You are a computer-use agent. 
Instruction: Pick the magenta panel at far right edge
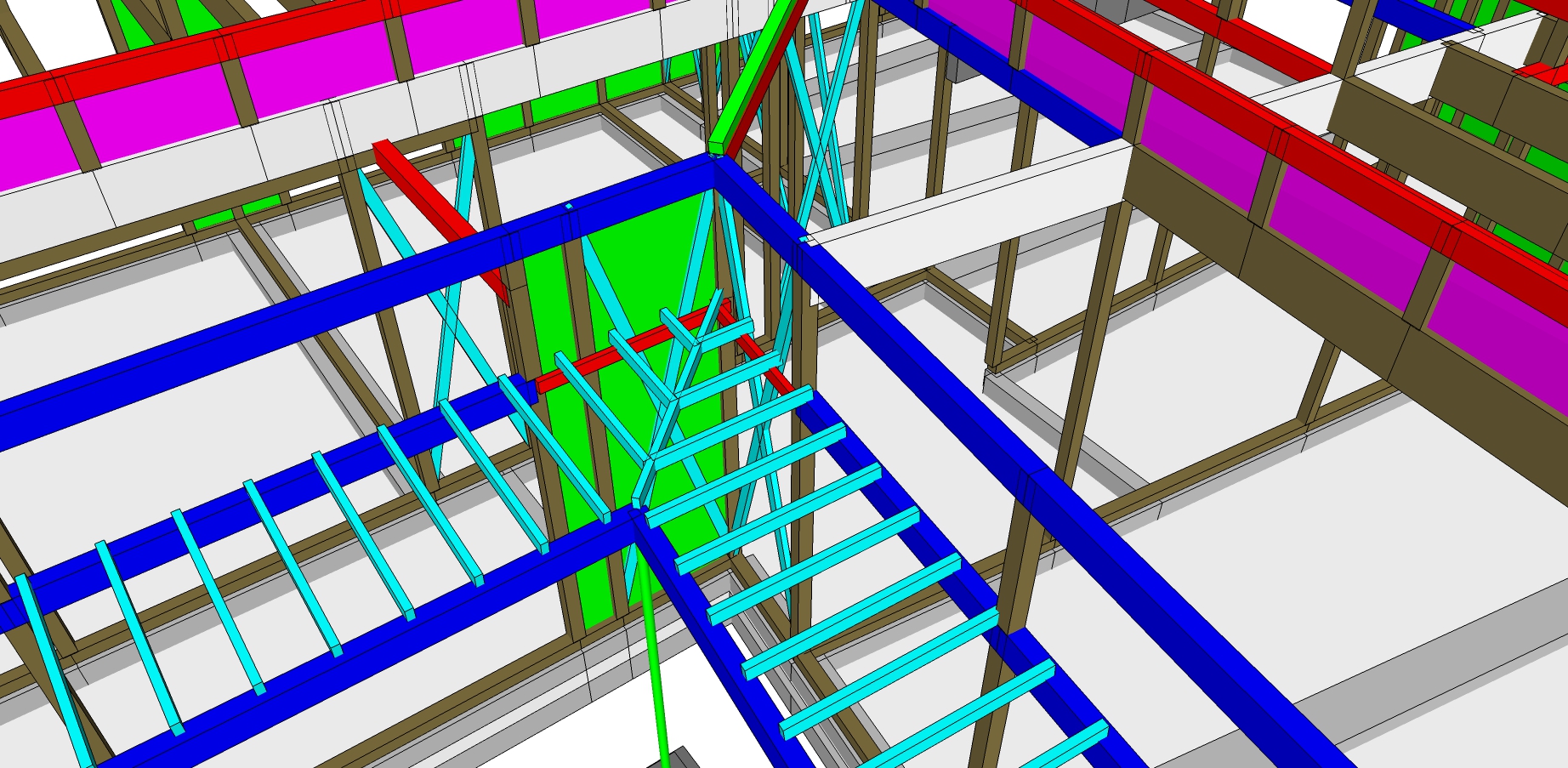(1505, 315)
